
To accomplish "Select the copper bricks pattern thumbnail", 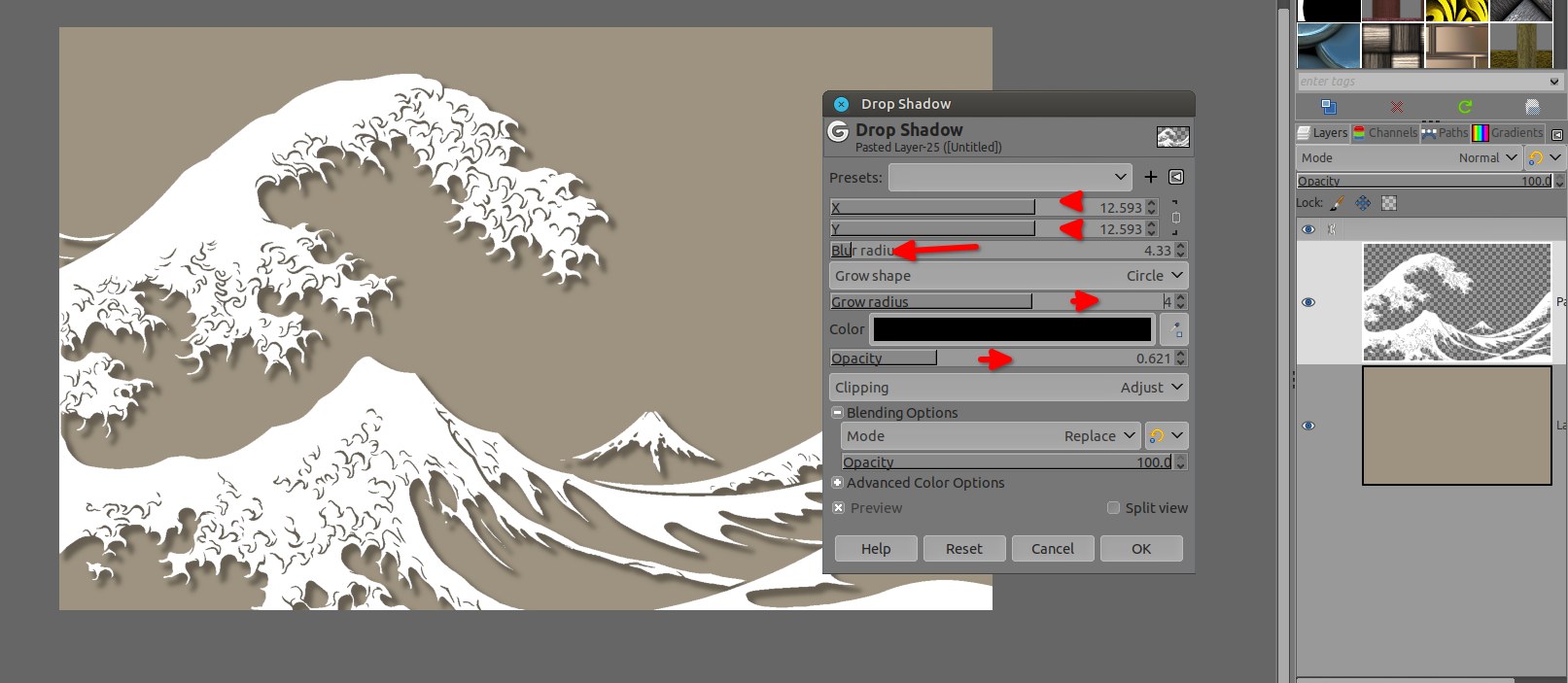I will 1457,45.
